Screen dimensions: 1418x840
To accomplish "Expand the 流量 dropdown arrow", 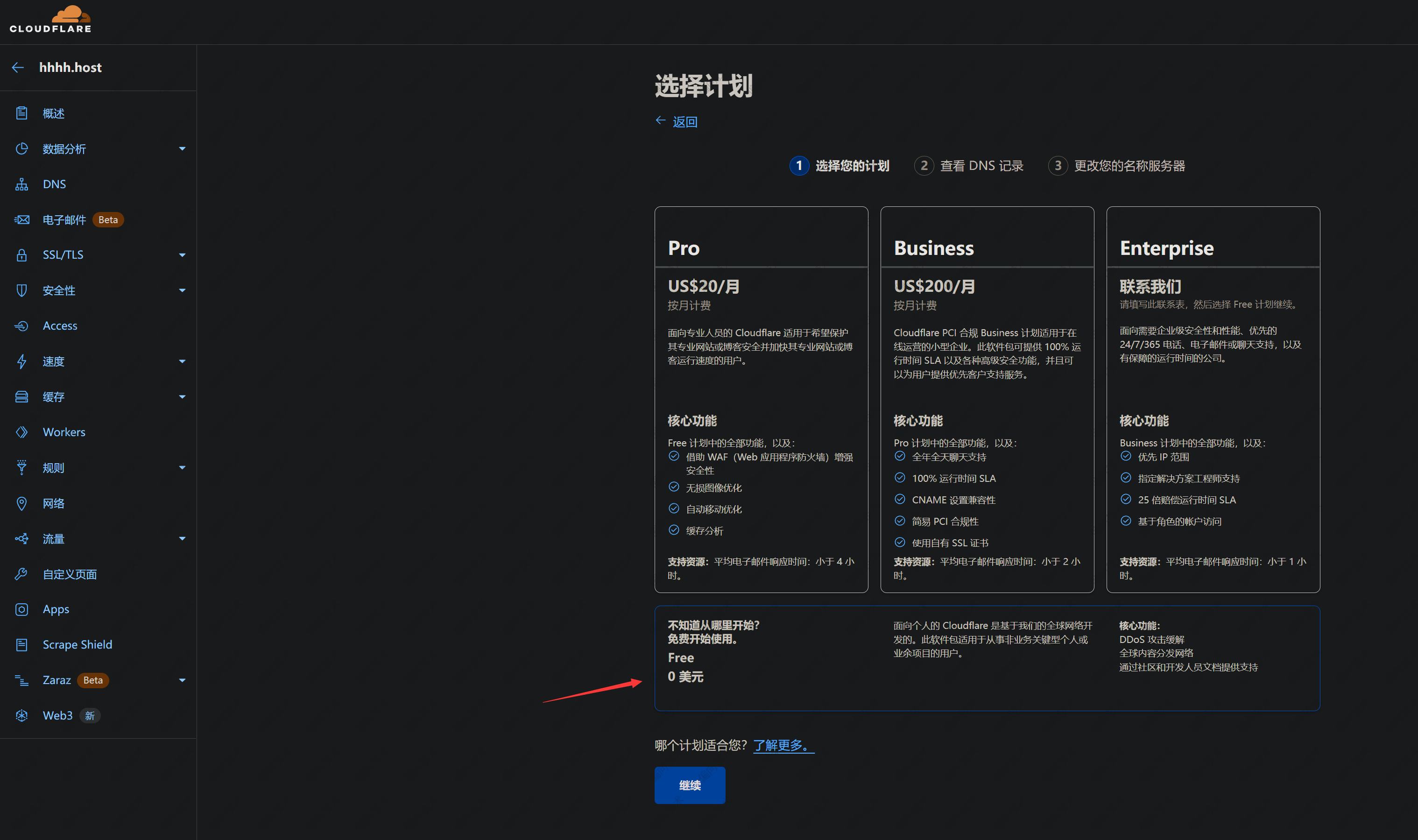I will [182, 539].
